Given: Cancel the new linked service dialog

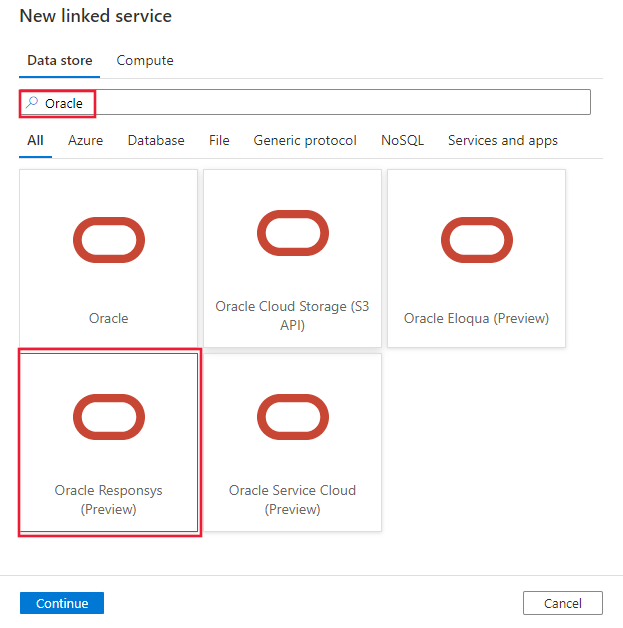Looking at the screenshot, I should pyautogui.click(x=562, y=603).
